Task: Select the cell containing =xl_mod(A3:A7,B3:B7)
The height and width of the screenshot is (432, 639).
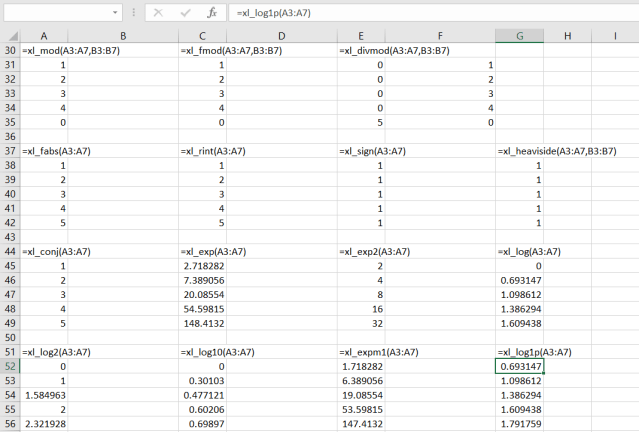Action: pyautogui.click(x=43, y=50)
